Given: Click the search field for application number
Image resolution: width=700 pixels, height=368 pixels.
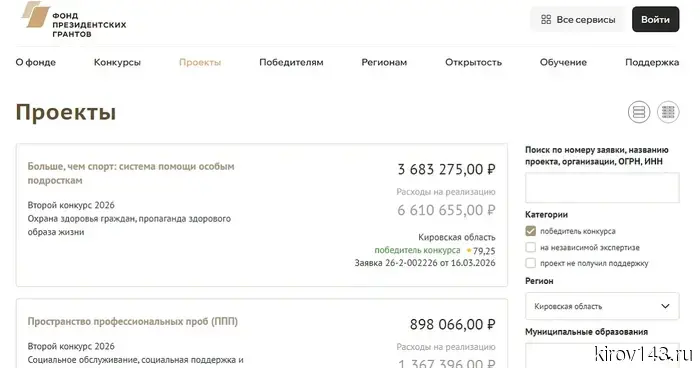Looking at the screenshot, I should (x=602, y=188).
